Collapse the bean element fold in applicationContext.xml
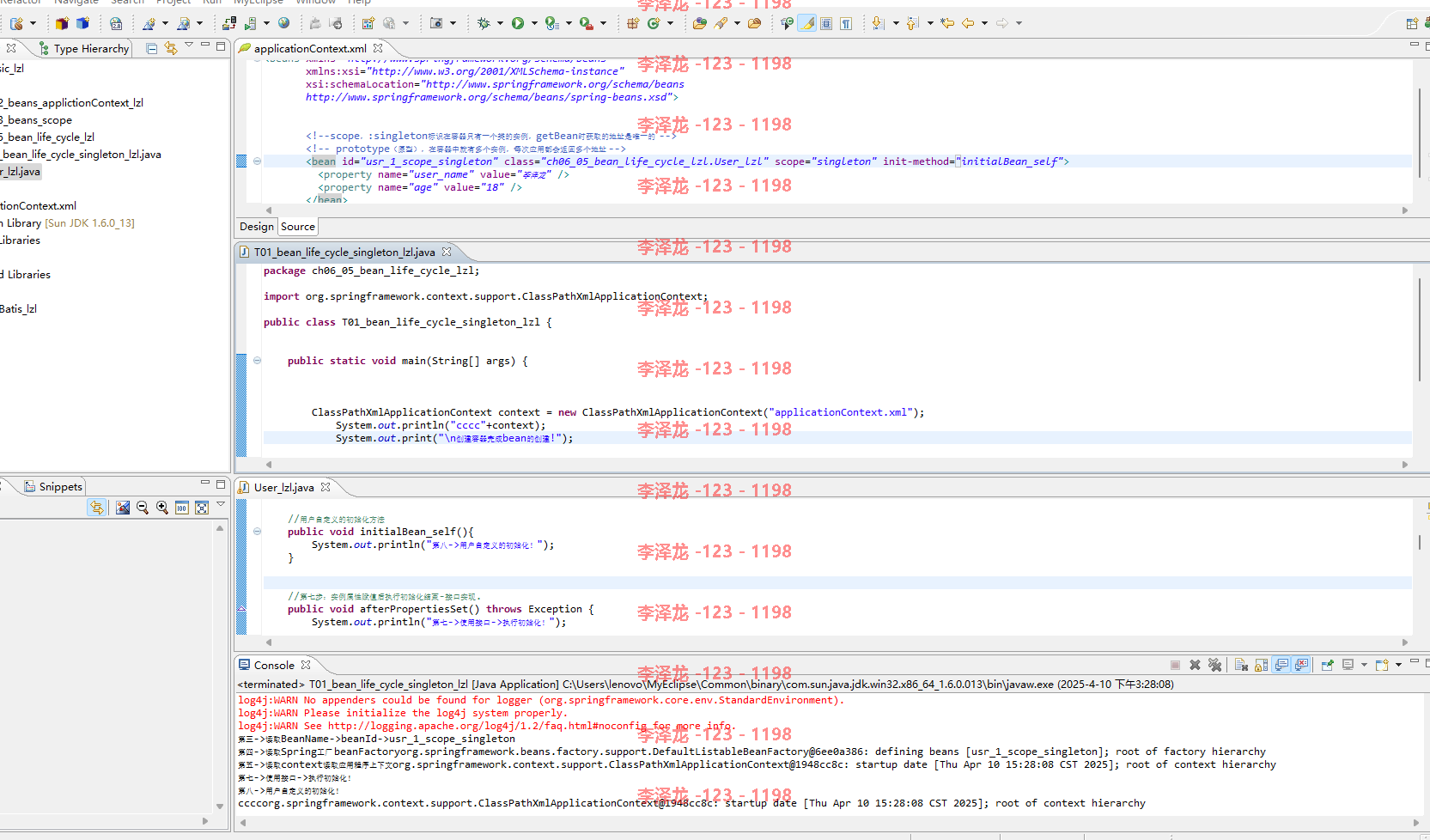The height and width of the screenshot is (840, 1430). (x=257, y=161)
